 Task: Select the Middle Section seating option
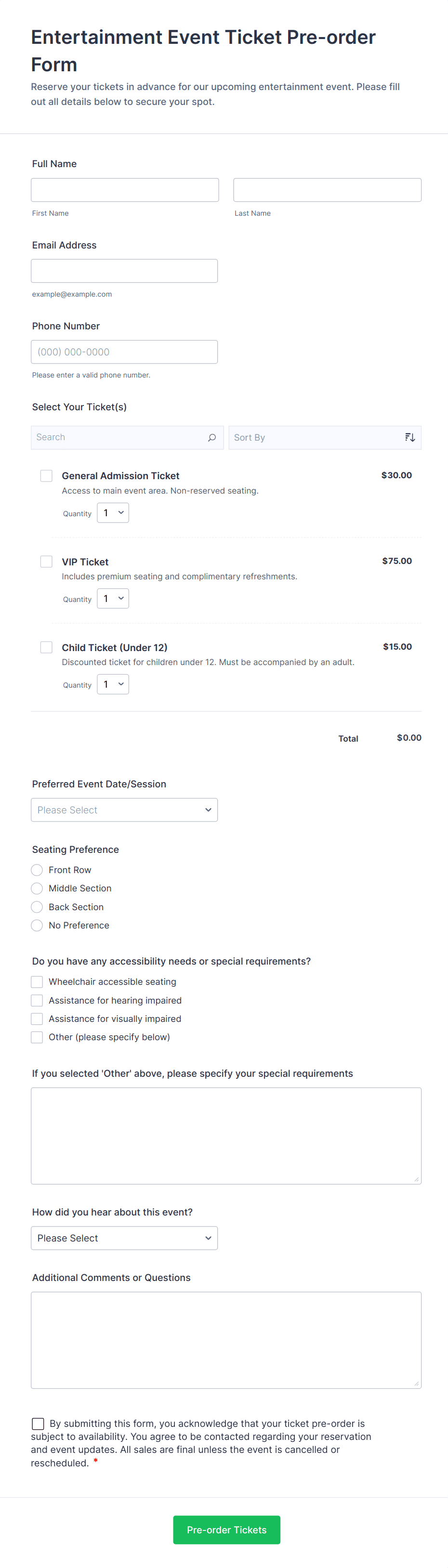(37, 888)
